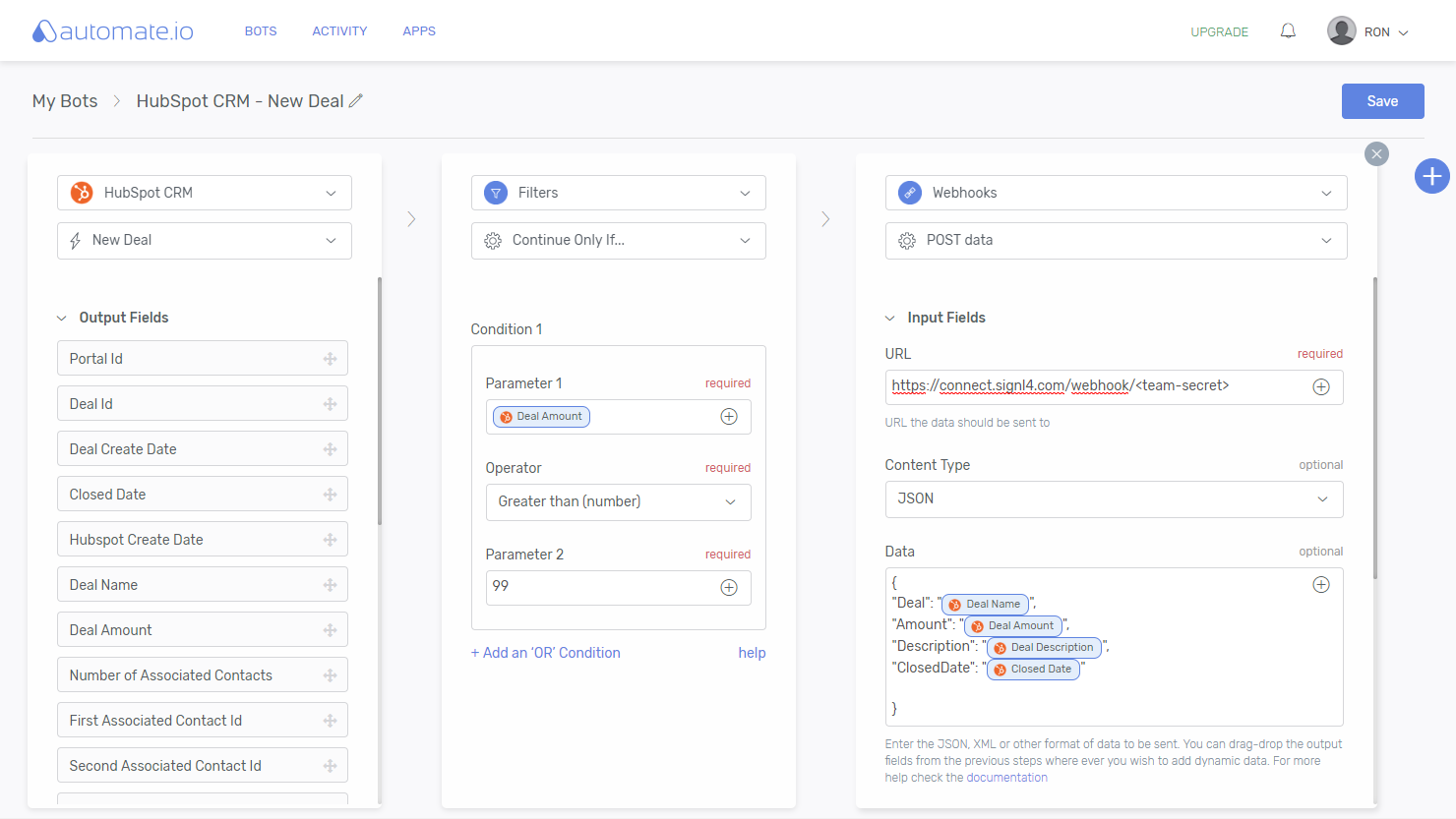
Task: Click drag handle on Deal Name field
Action: tap(331, 585)
